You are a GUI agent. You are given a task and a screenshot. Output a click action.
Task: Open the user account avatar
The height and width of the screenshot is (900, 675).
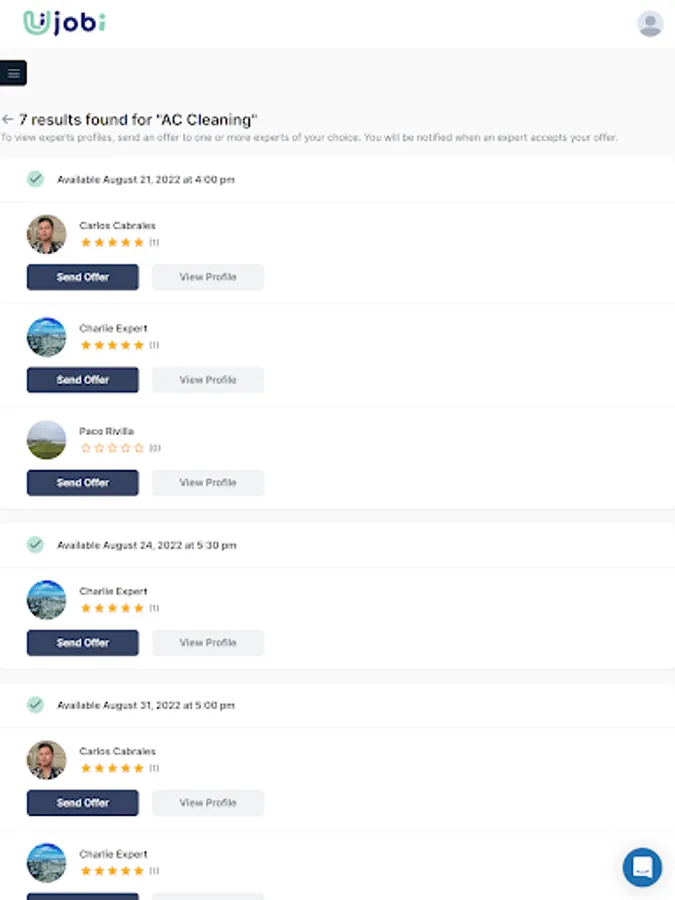point(650,24)
